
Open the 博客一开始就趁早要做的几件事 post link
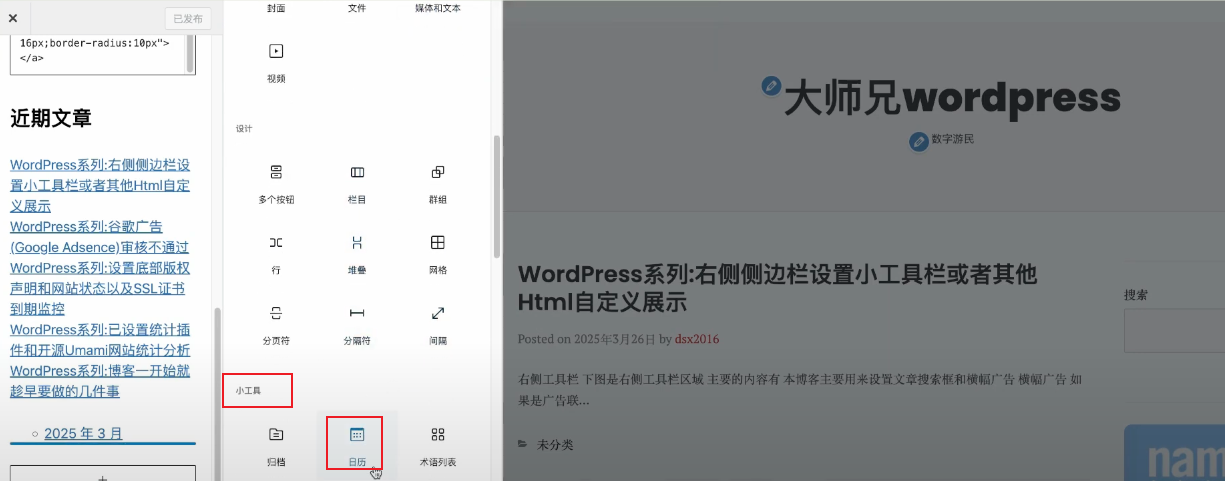(100, 380)
